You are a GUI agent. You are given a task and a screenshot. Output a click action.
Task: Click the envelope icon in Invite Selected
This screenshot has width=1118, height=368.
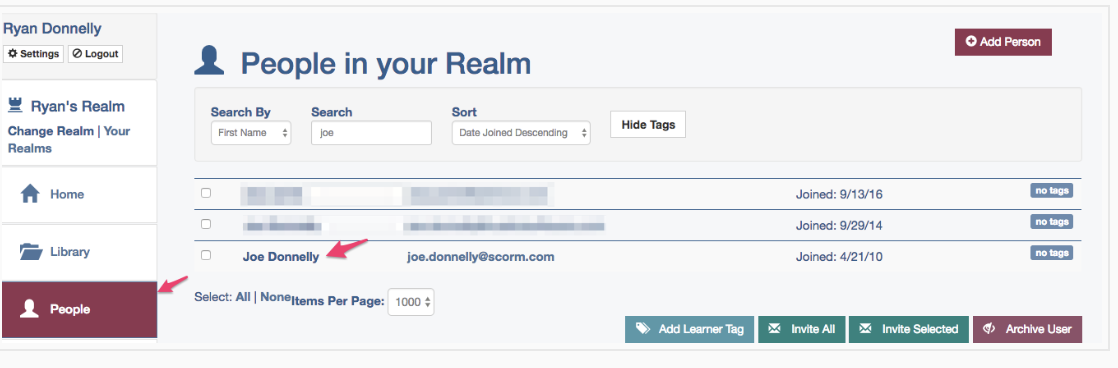pos(866,329)
